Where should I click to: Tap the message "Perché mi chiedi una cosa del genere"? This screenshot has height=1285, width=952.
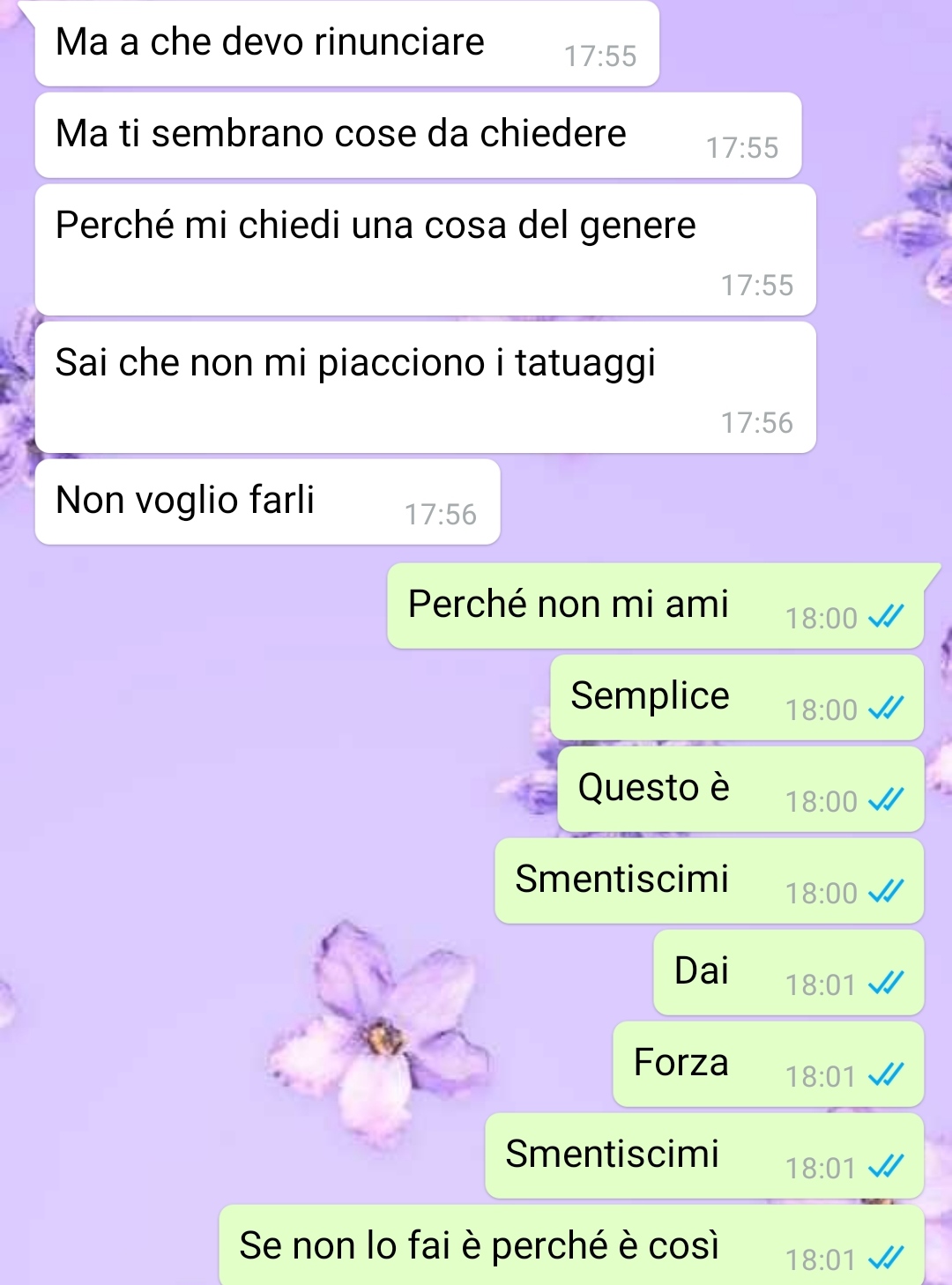[426, 249]
